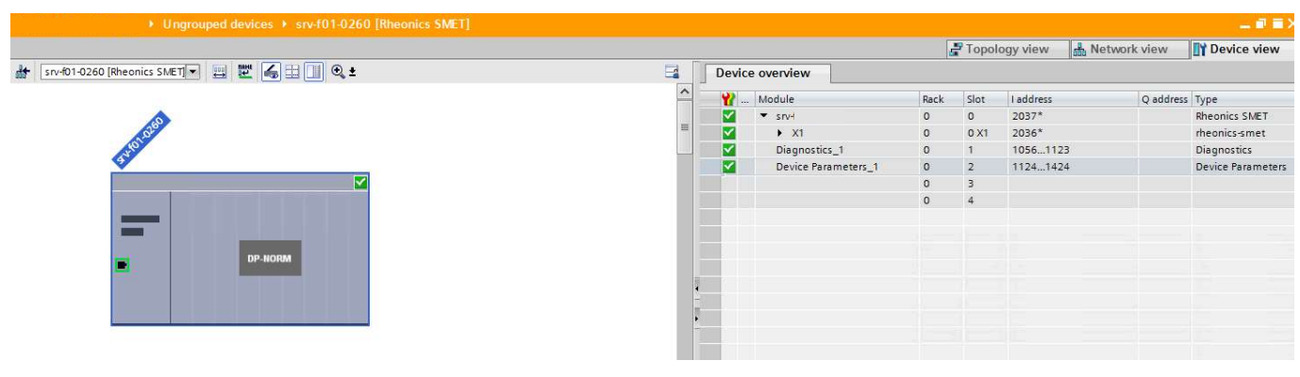This screenshot has height=377, width=1300.
Task: Click the show address labels toolbar icon
Action: (x=220, y=72)
